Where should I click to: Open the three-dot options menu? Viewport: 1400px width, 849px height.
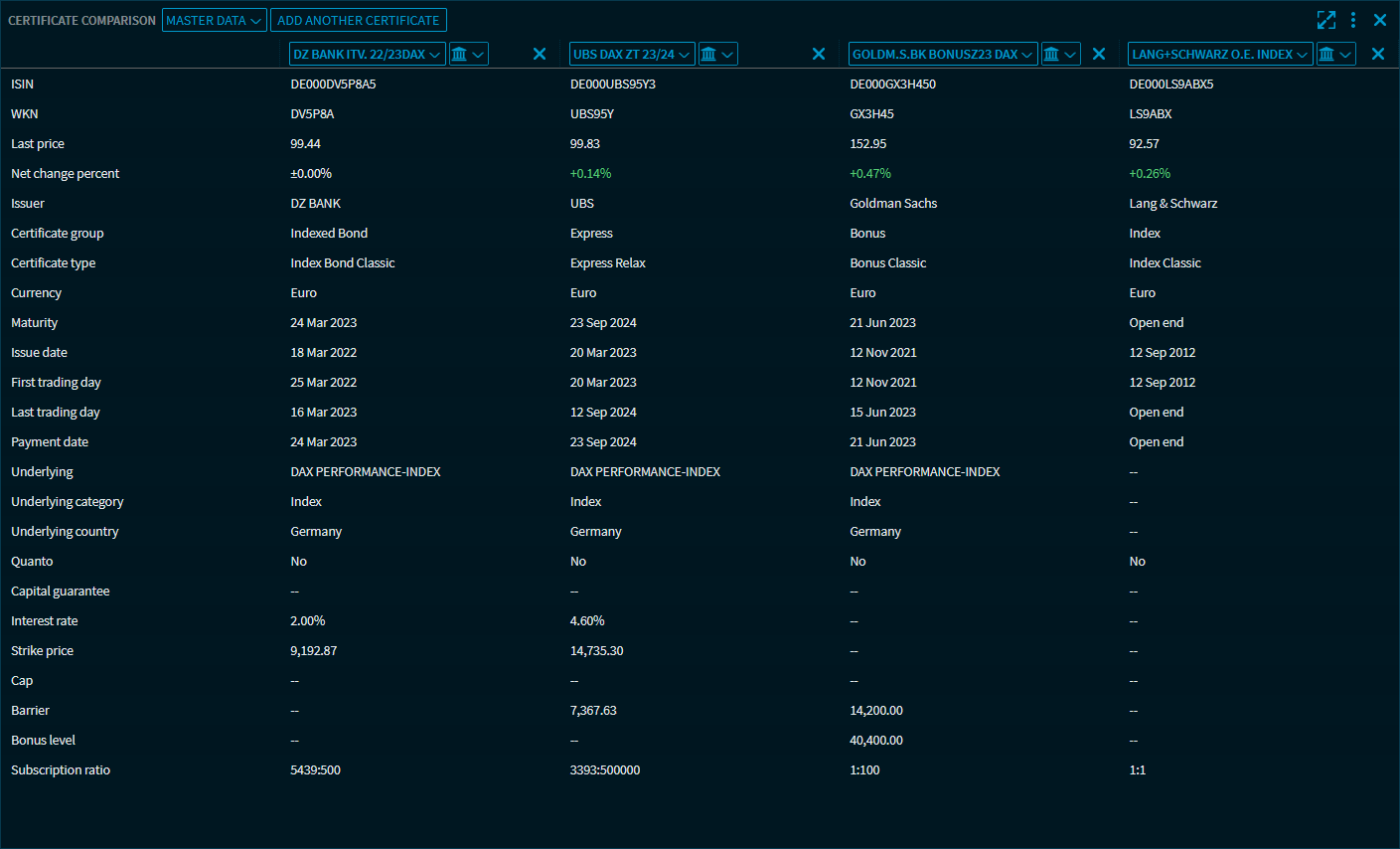point(1352,20)
